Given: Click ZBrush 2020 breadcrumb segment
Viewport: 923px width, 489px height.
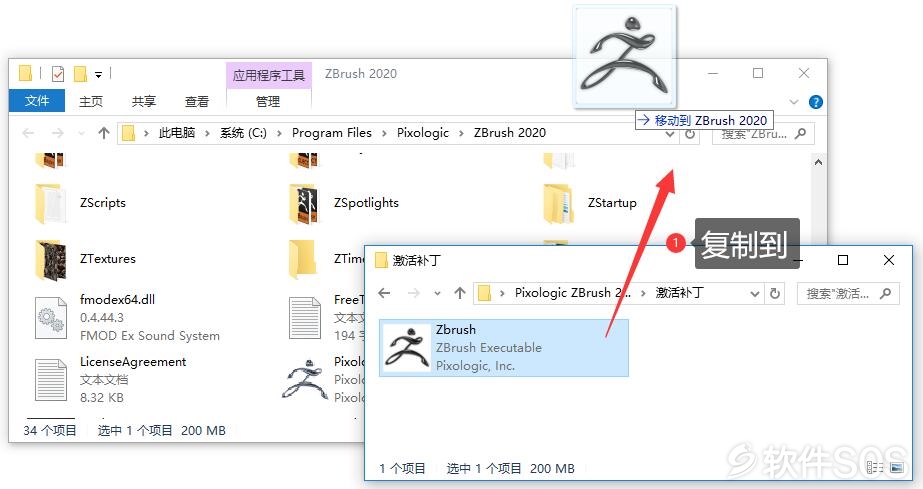Looking at the screenshot, I should [510, 133].
